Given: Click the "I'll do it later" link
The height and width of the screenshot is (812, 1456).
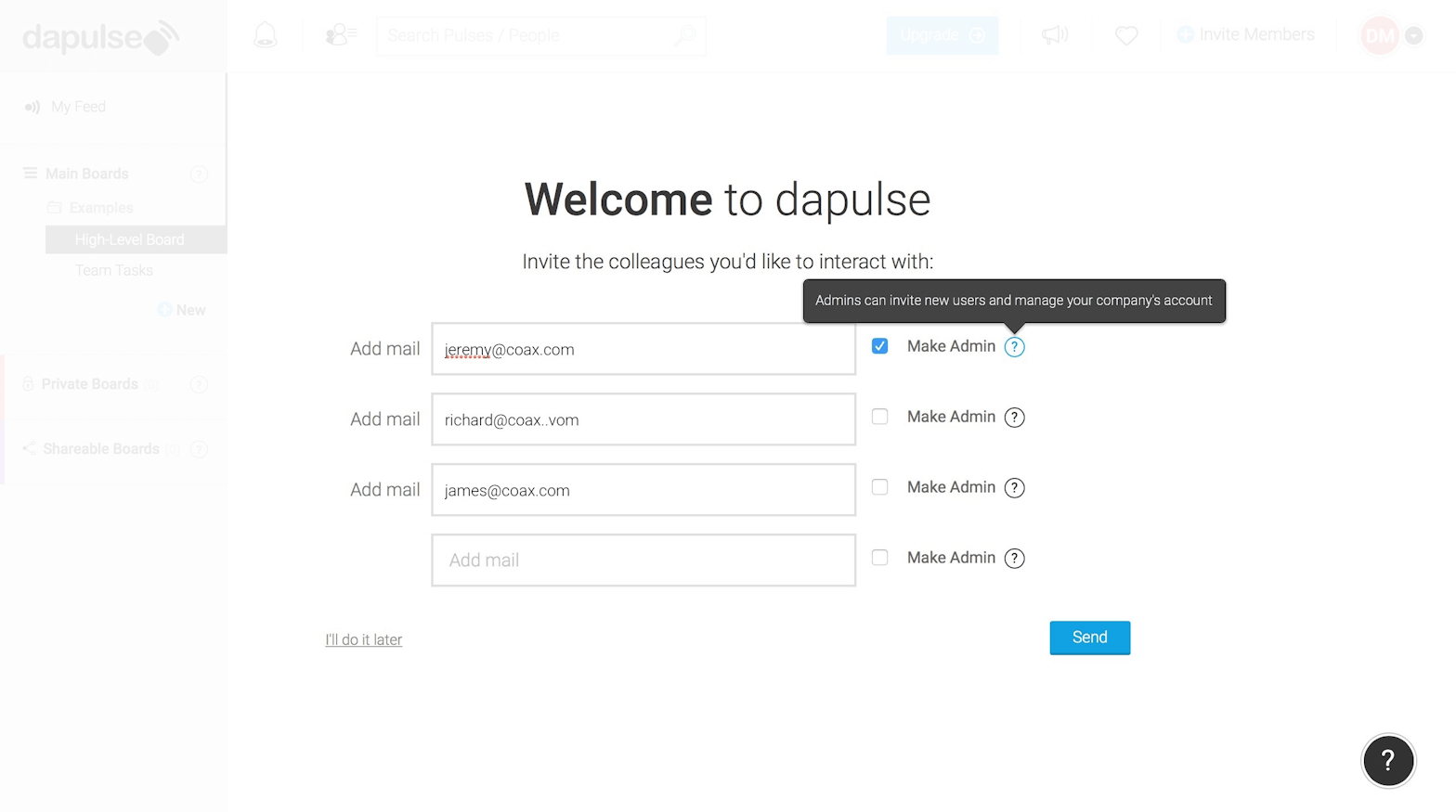Looking at the screenshot, I should point(363,639).
